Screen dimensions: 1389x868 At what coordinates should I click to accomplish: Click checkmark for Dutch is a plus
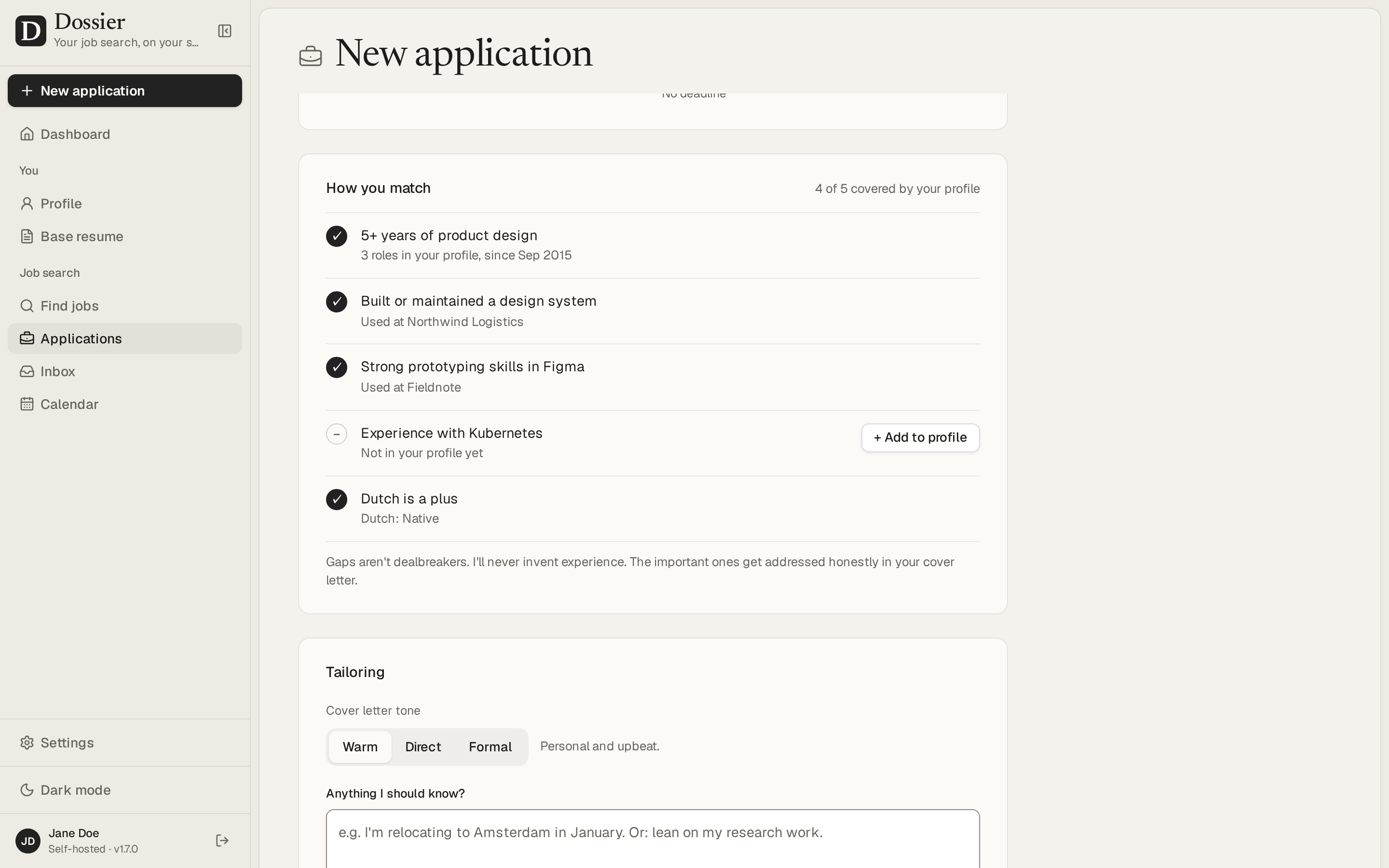pos(336,500)
